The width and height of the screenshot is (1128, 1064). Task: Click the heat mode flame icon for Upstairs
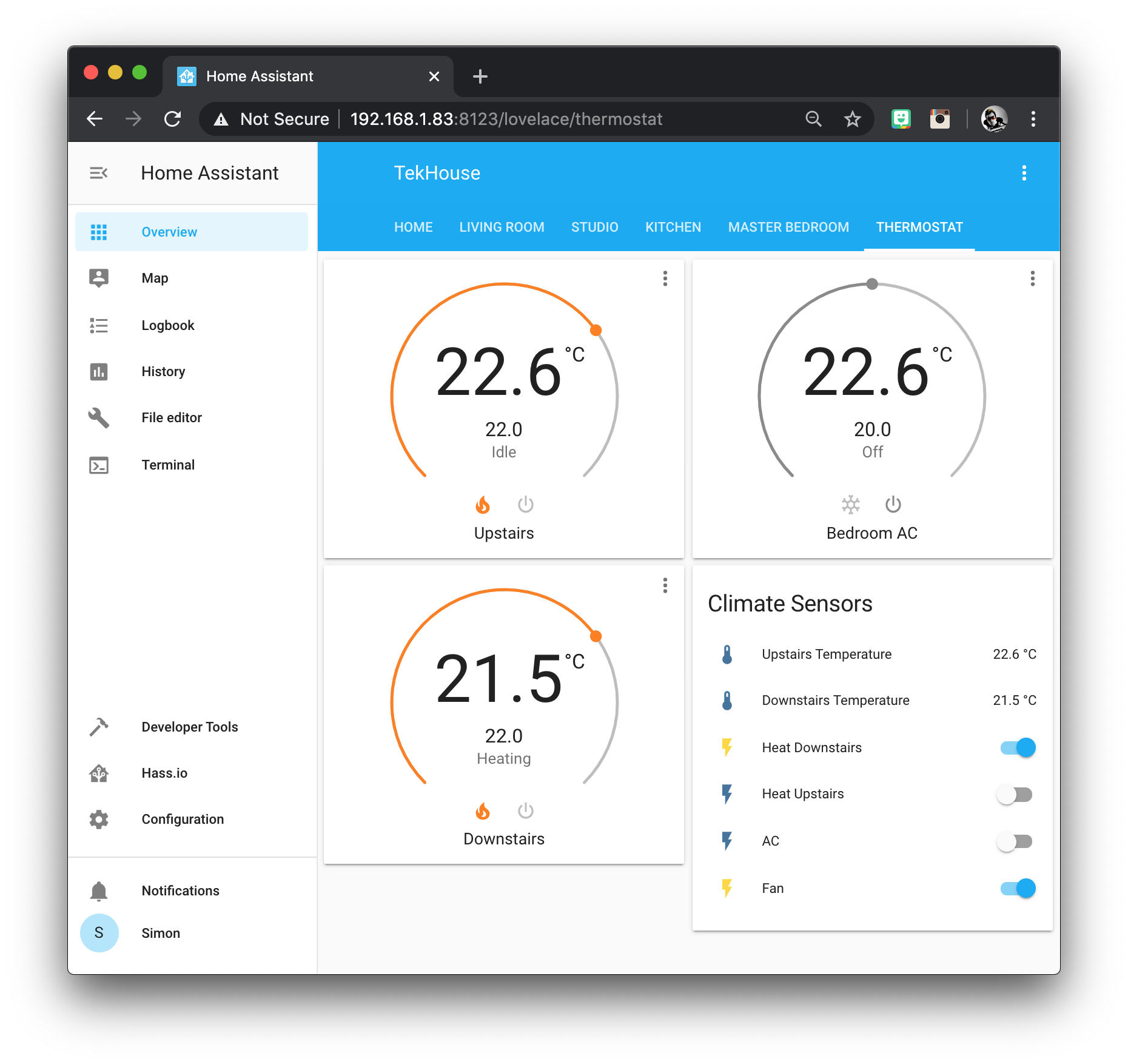483,505
